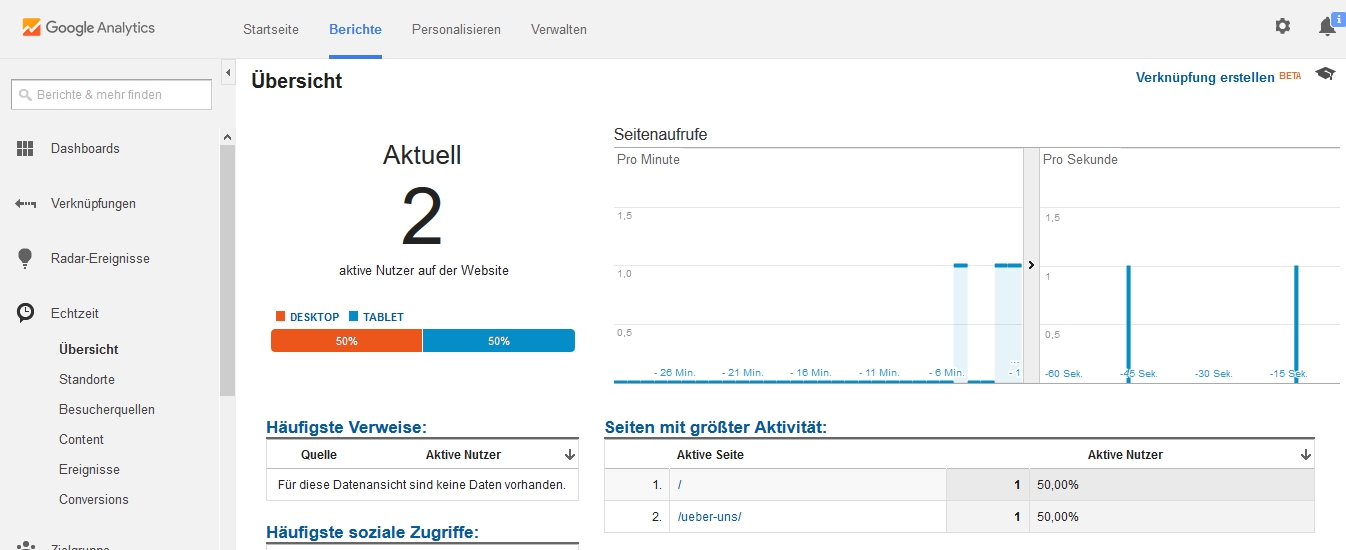Click the '/' active page link

679,485
